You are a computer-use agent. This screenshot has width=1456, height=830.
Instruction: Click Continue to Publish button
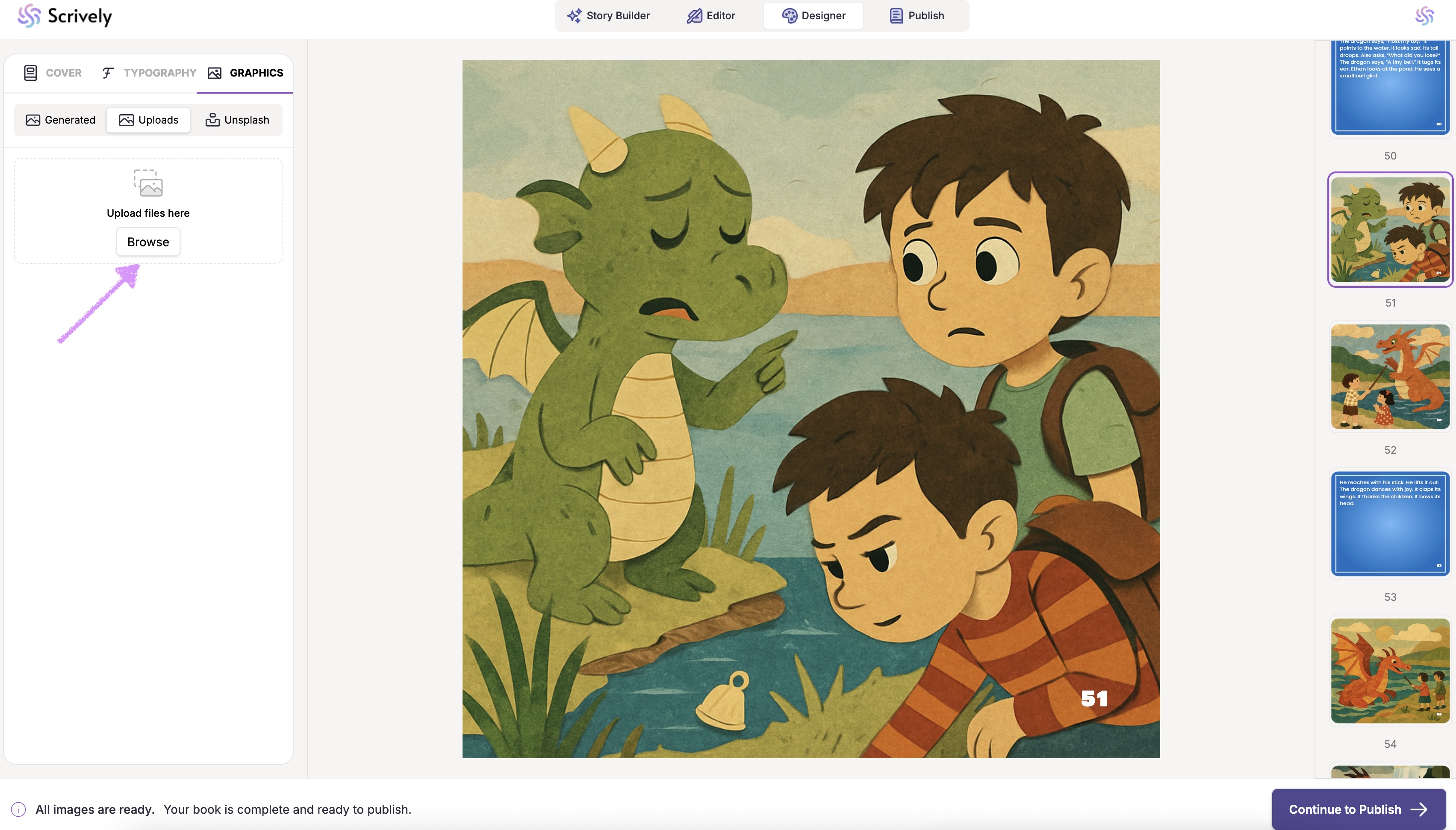coord(1359,809)
